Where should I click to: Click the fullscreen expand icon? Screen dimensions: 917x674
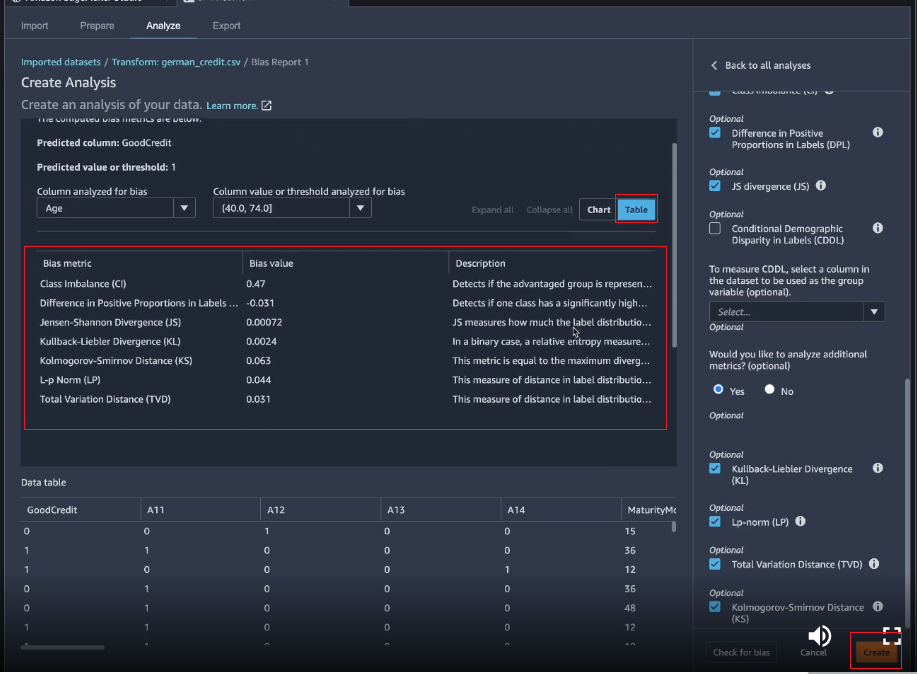(x=891, y=636)
